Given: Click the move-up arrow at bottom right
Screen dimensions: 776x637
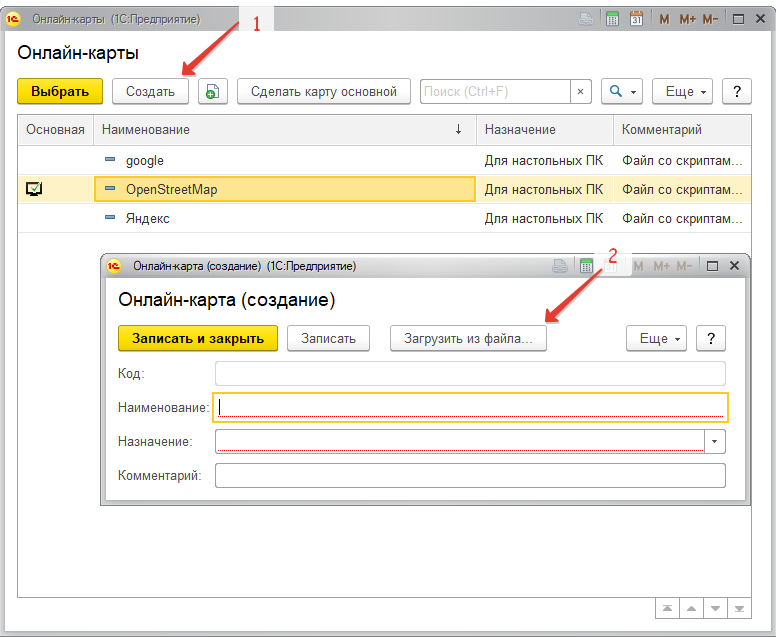Looking at the screenshot, I should click(x=691, y=608).
